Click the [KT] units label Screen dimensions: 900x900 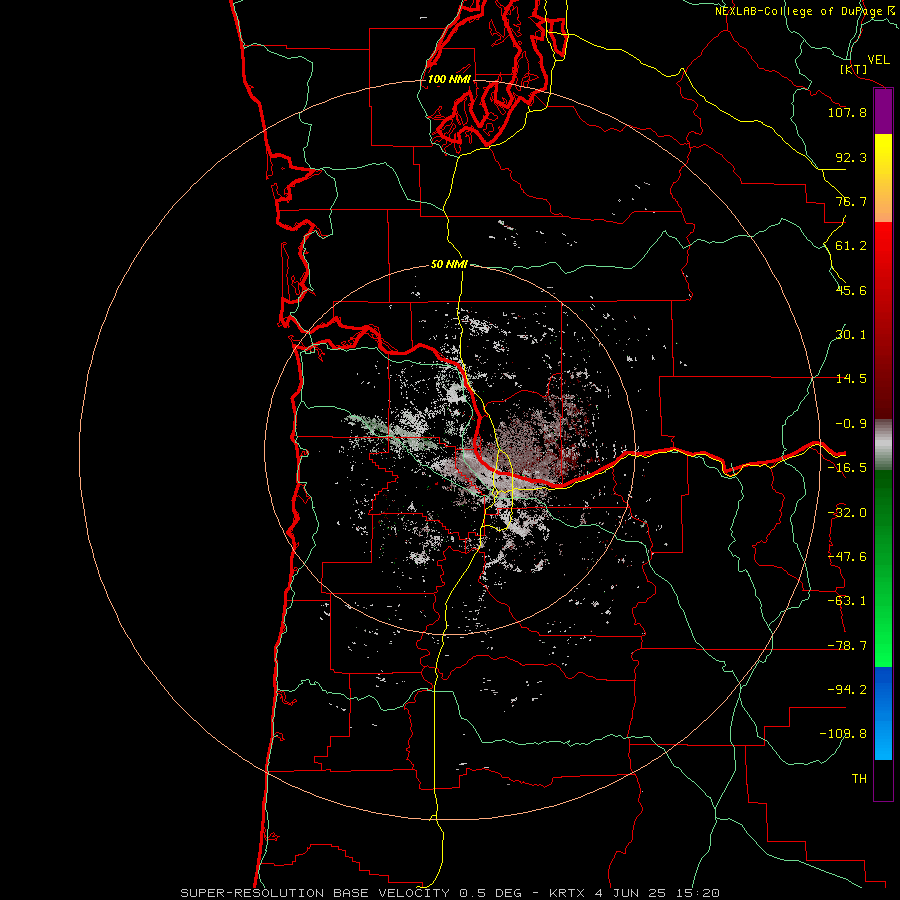pos(854,69)
